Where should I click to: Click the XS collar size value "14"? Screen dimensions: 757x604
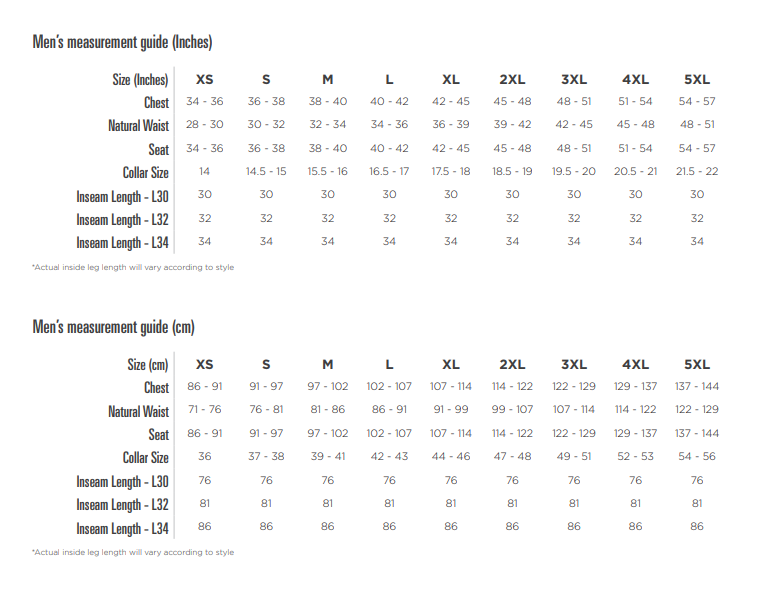click(204, 172)
